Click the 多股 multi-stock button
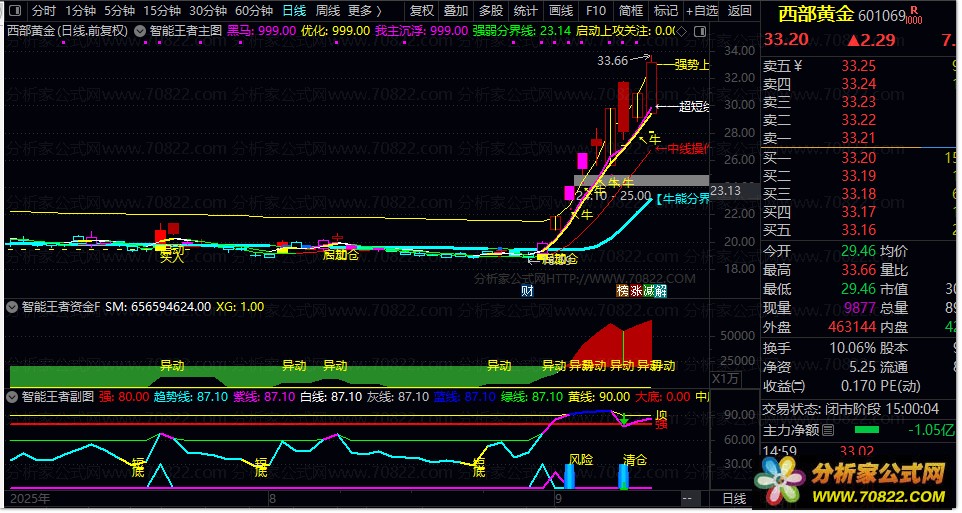Image resolution: width=962 pixels, height=513 pixels. 491,10
